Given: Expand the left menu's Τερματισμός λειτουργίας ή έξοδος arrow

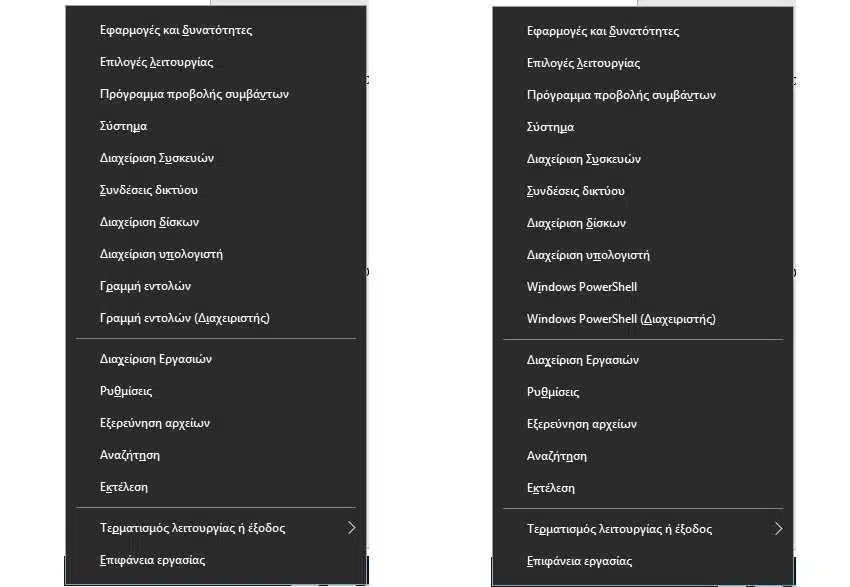Looking at the screenshot, I should pyautogui.click(x=352, y=528).
